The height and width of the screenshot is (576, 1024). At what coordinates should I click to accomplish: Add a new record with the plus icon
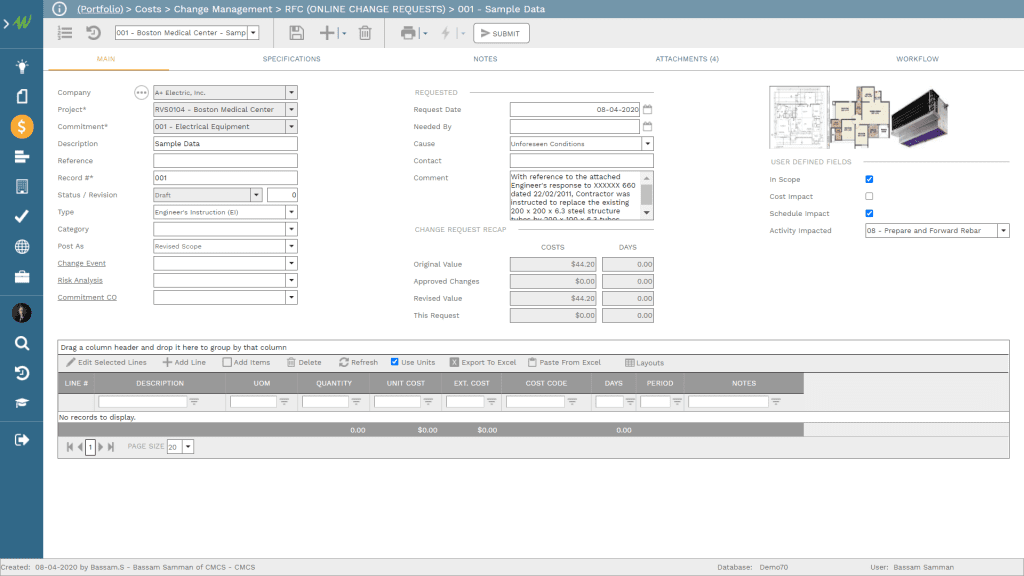(x=328, y=33)
